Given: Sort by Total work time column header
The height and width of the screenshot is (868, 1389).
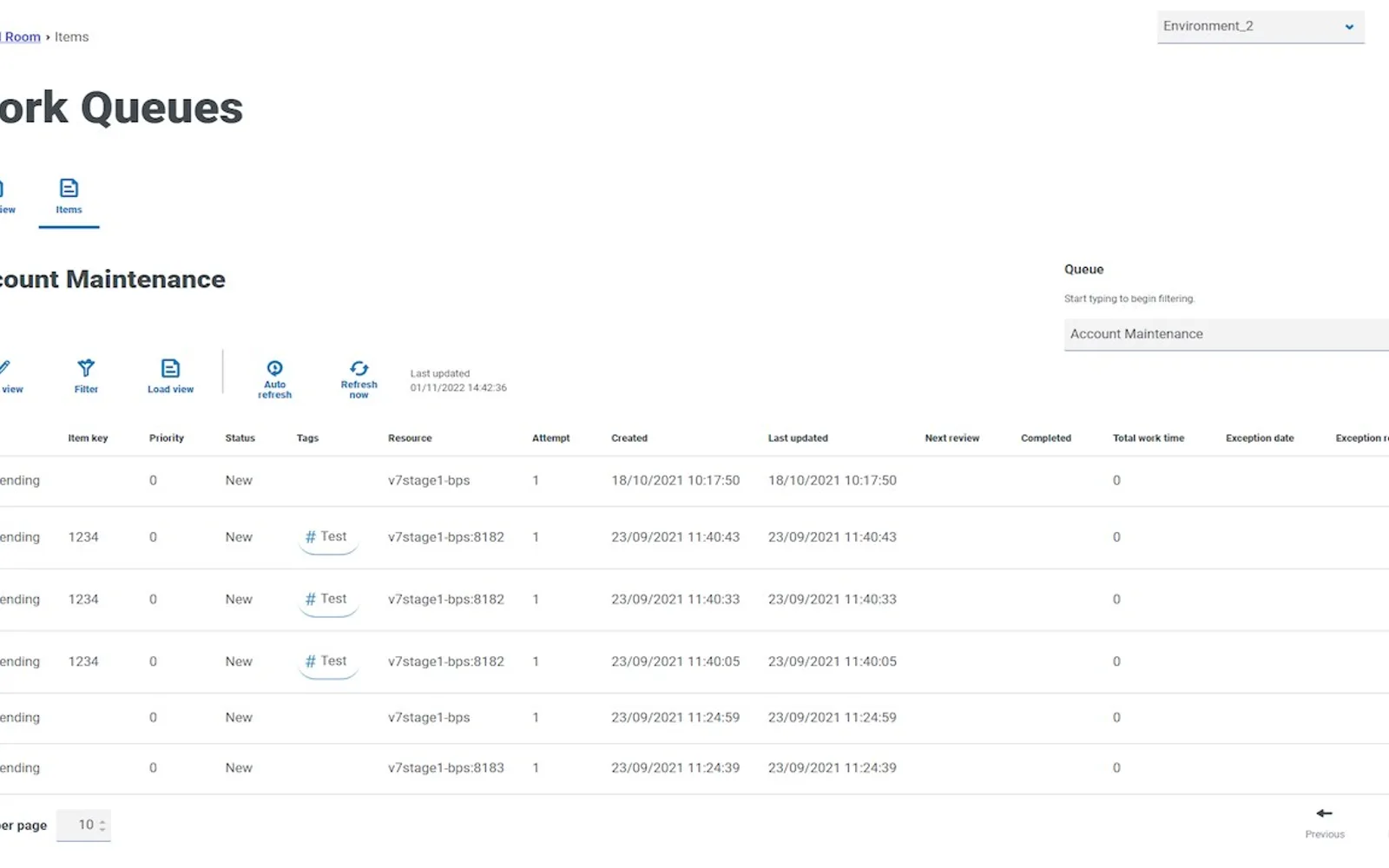Looking at the screenshot, I should (x=1148, y=438).
